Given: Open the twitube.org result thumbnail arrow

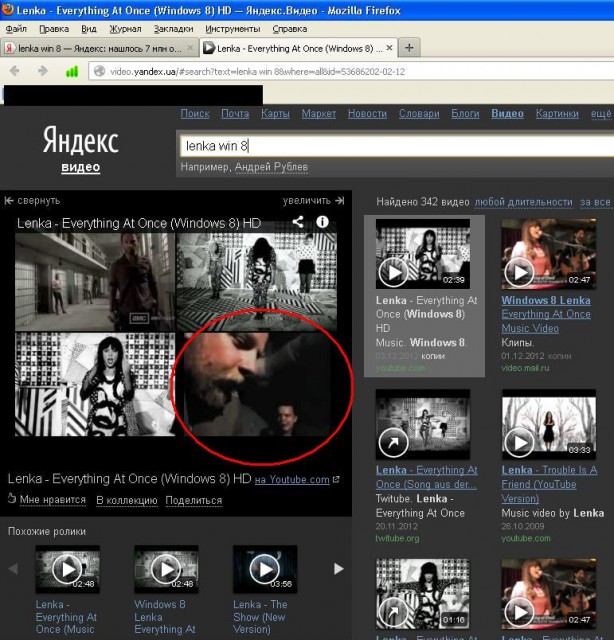Looking at the screenshot, I should click(x=393, y=442).
